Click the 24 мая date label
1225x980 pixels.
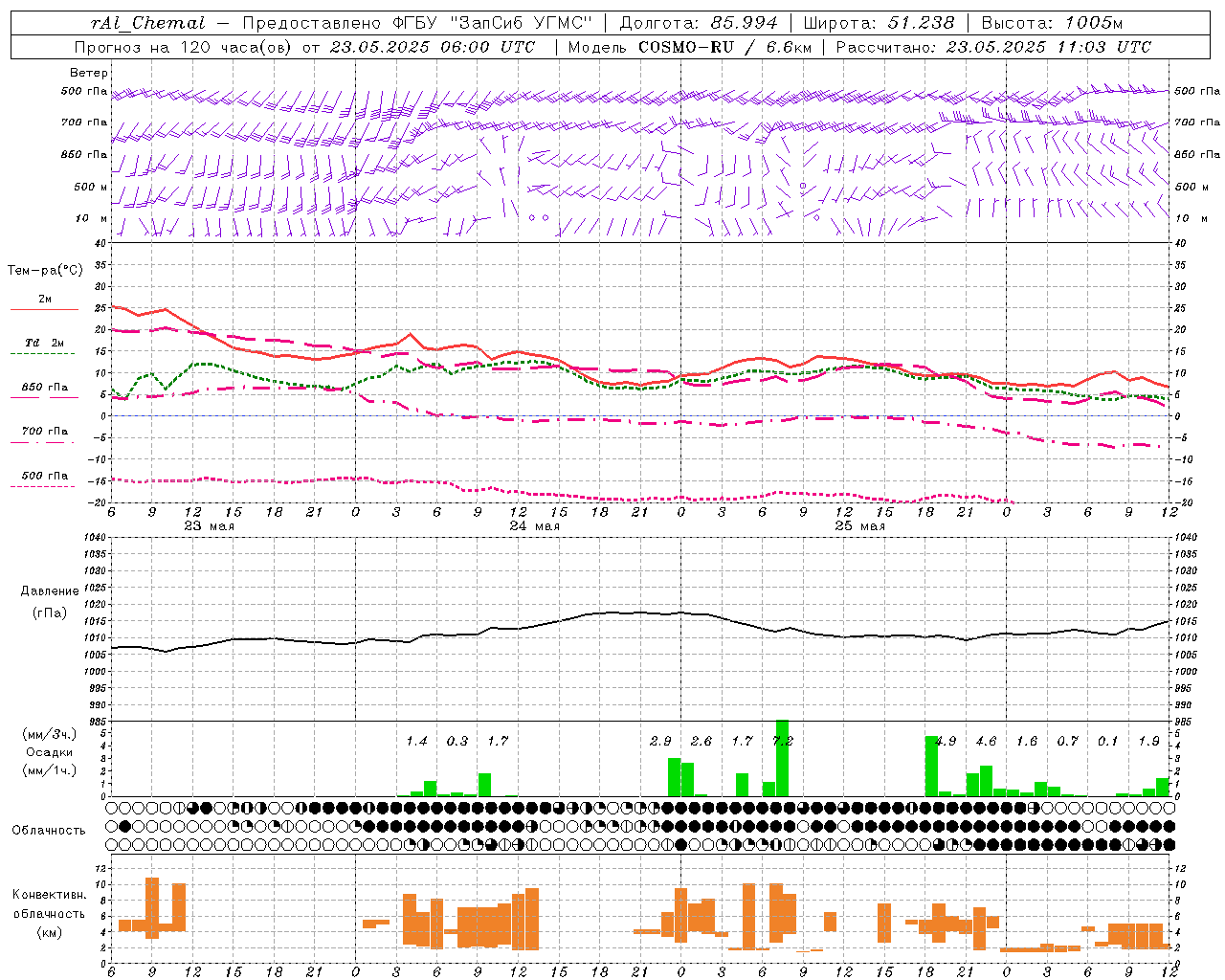[x=534, y=526]
